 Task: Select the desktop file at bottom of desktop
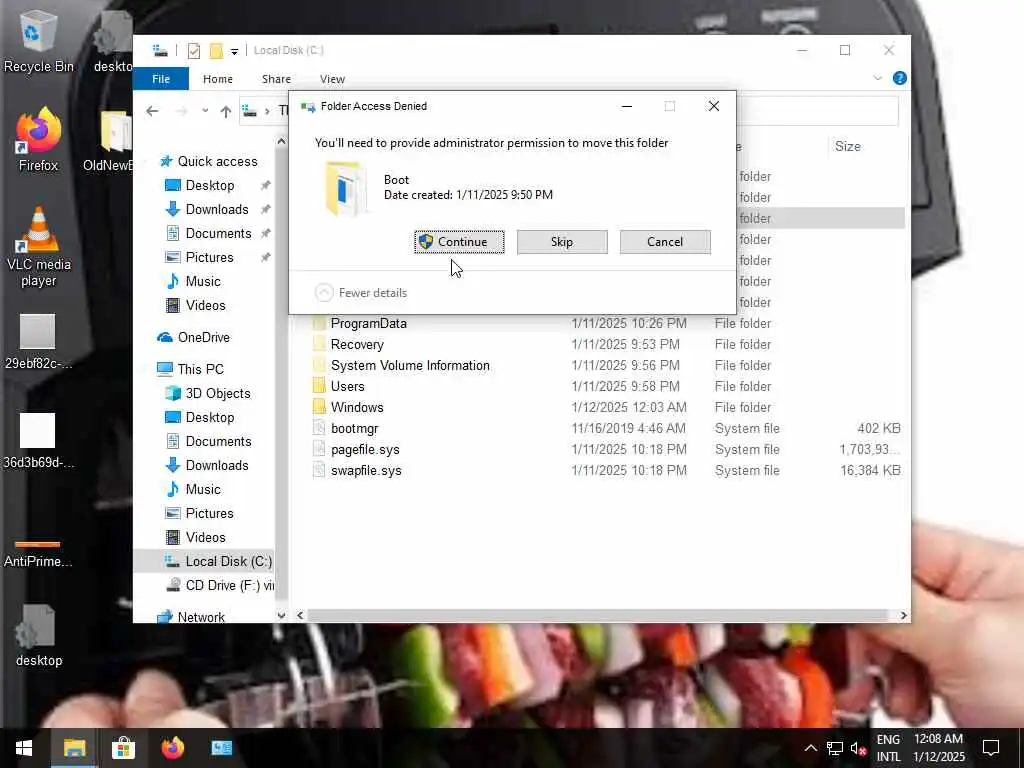pyautogui.click(x=39, y=635)
